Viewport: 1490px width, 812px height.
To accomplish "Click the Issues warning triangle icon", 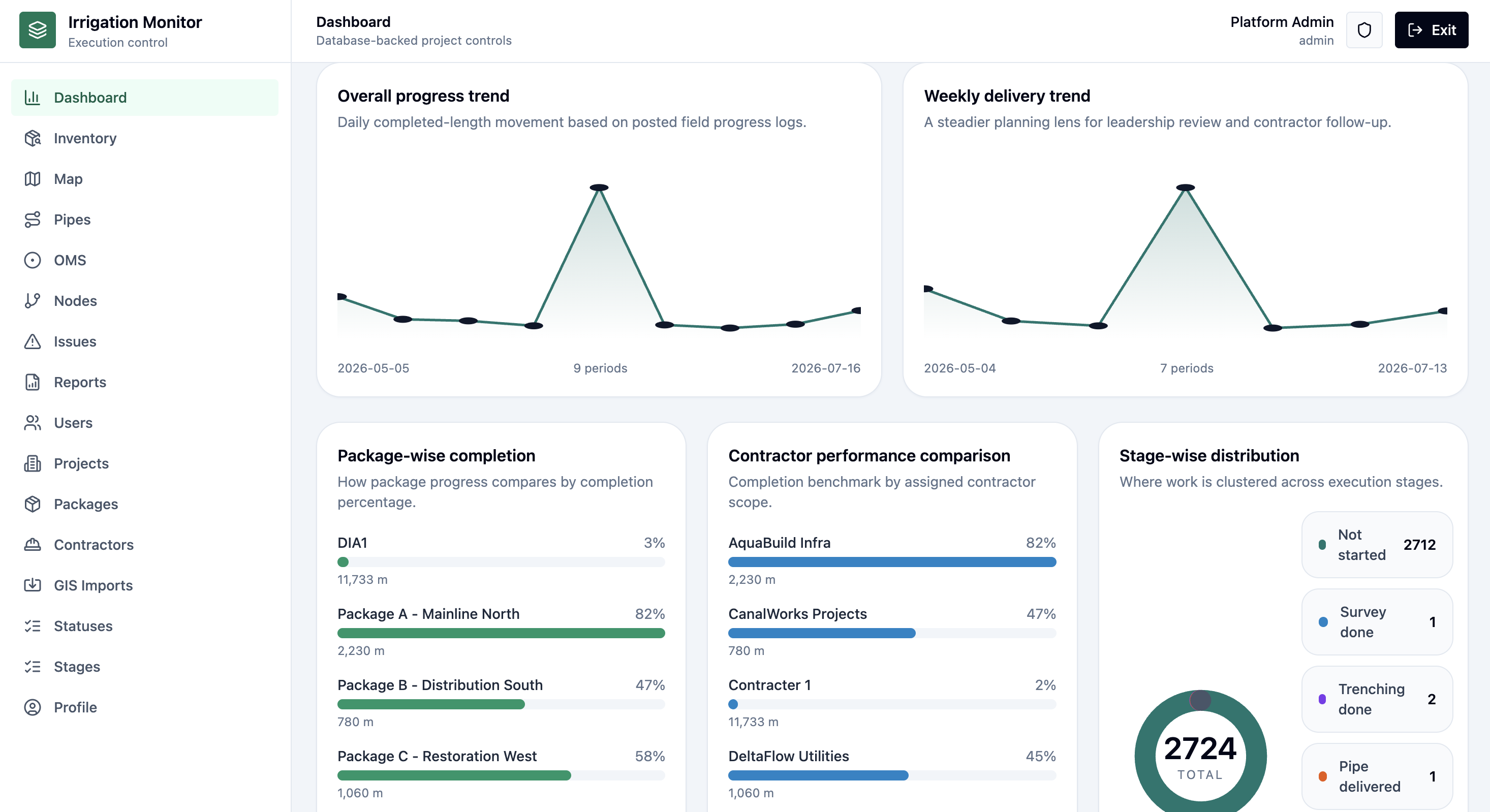I will 33,342.
